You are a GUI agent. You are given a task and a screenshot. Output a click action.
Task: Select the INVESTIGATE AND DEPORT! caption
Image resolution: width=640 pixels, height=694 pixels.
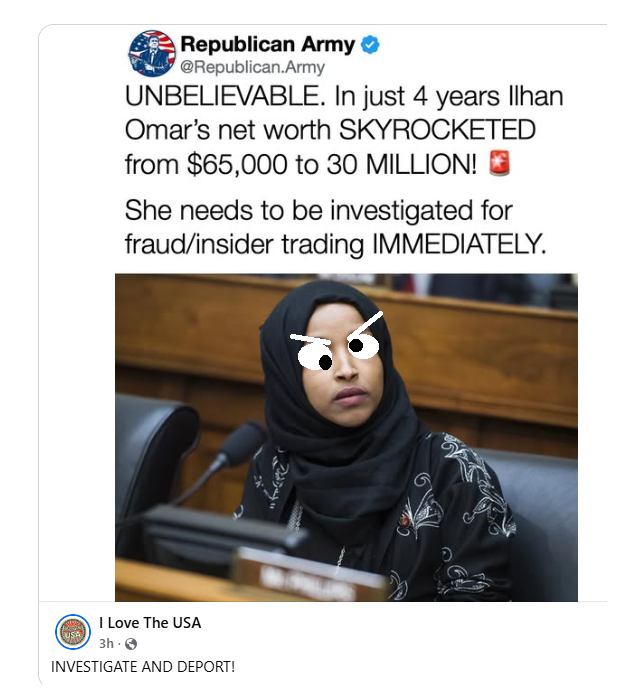[x=143, y=667]
